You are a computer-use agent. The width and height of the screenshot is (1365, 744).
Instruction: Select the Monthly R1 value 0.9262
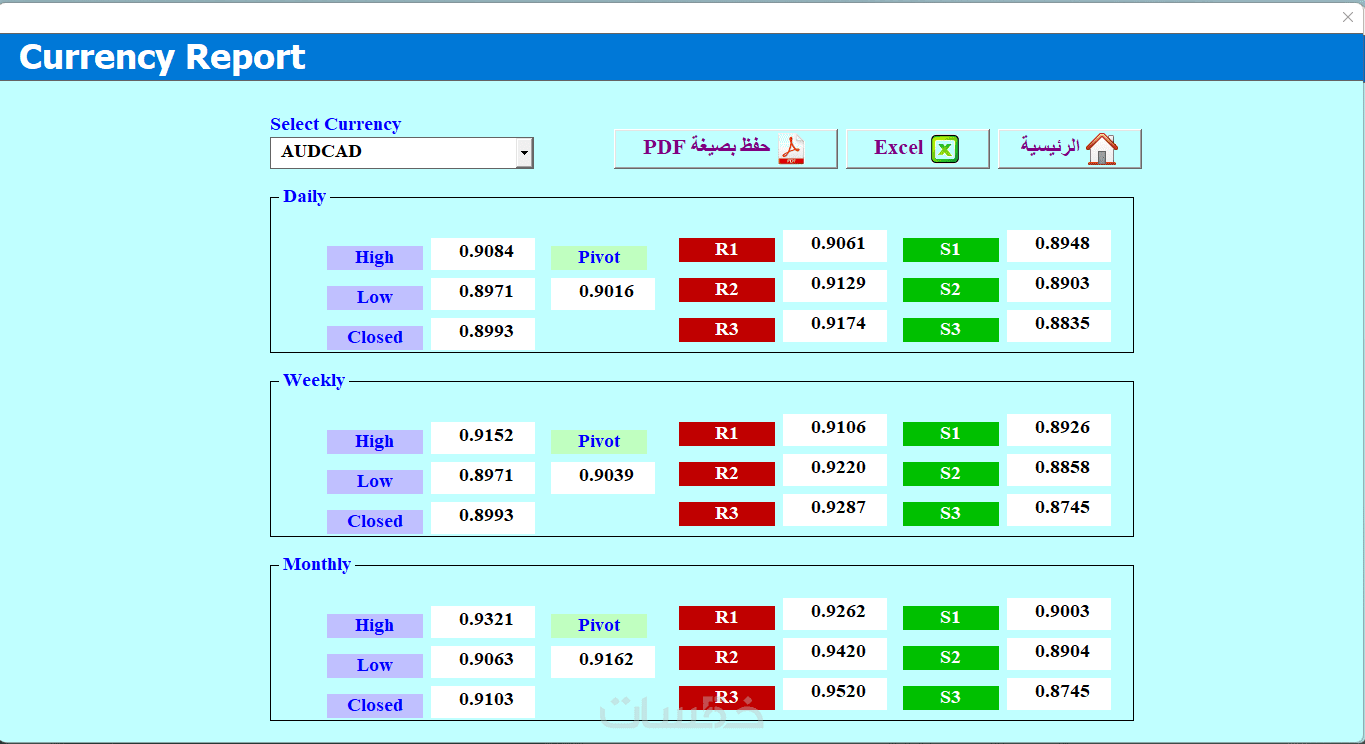835,614
